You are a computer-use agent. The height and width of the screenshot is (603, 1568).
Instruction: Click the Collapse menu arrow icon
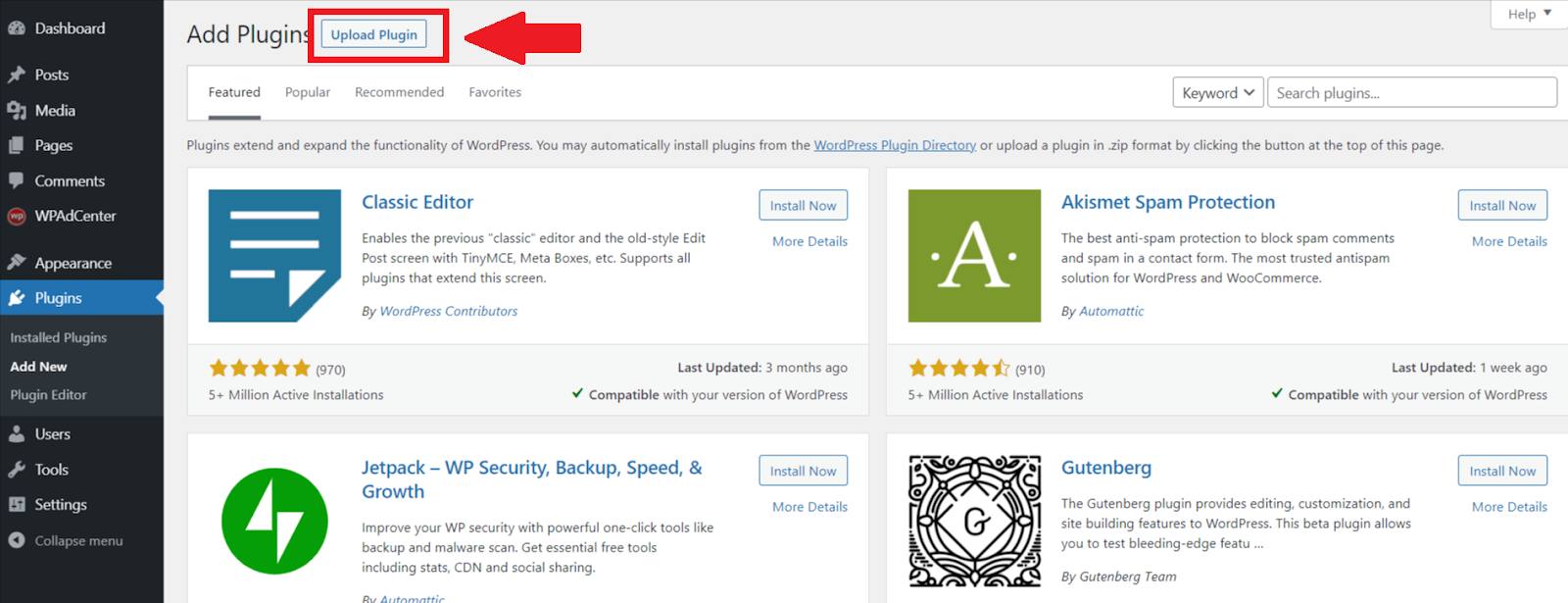[x=17, y=540]
